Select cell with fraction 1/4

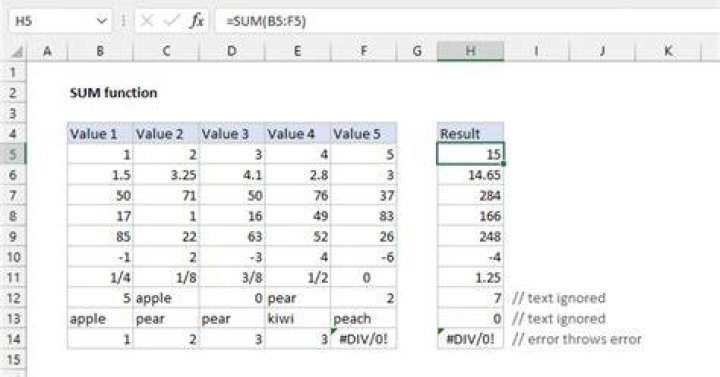pos(100,278)
